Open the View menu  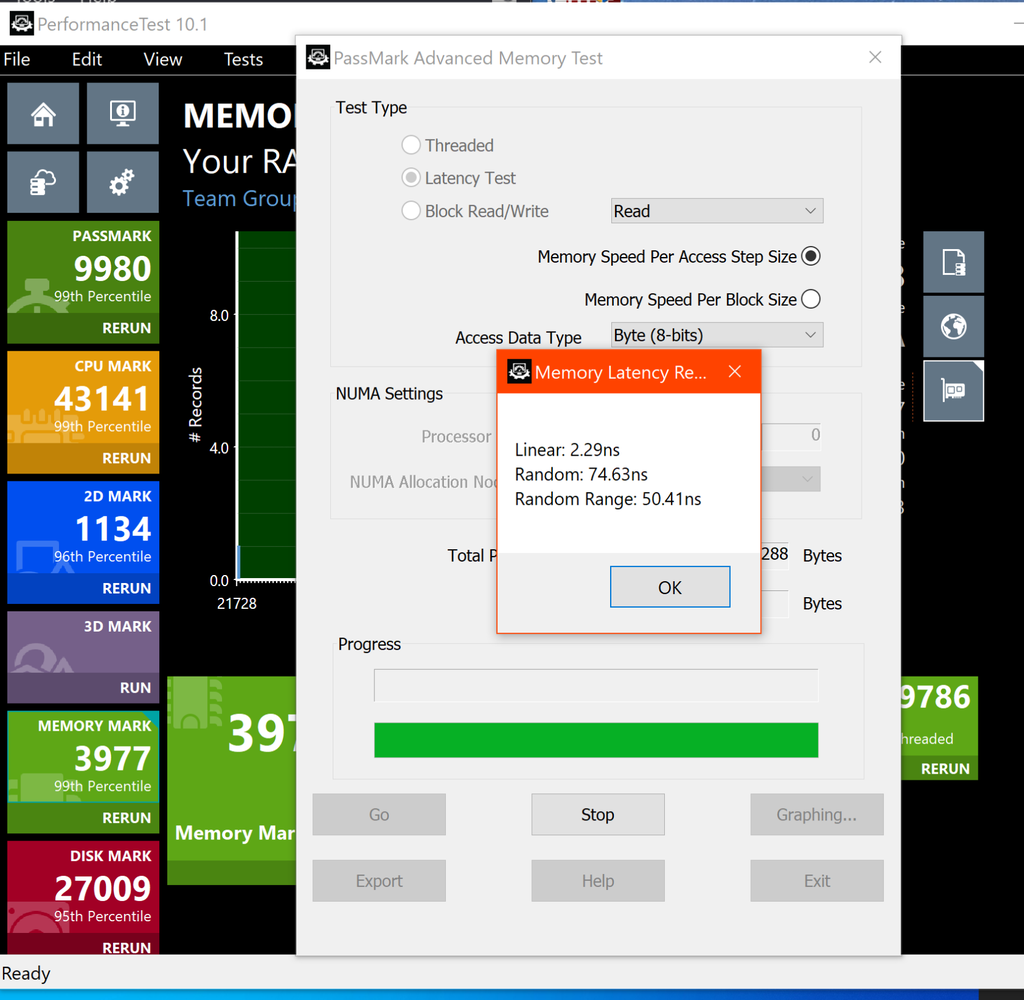click(x=163, y=59)
